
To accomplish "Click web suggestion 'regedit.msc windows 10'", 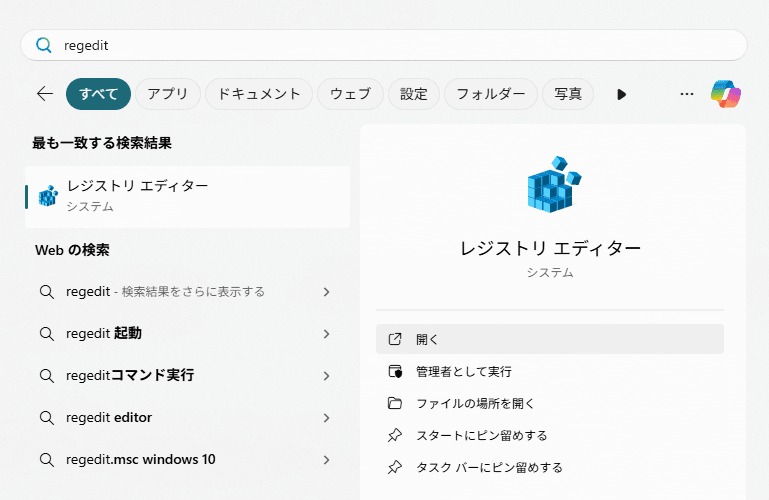I will pos(187,460).
